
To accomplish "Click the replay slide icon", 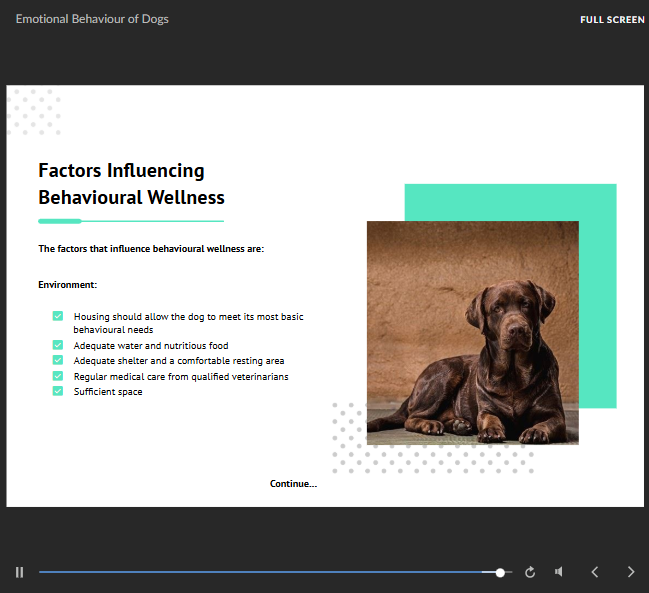I will point(530,572).
